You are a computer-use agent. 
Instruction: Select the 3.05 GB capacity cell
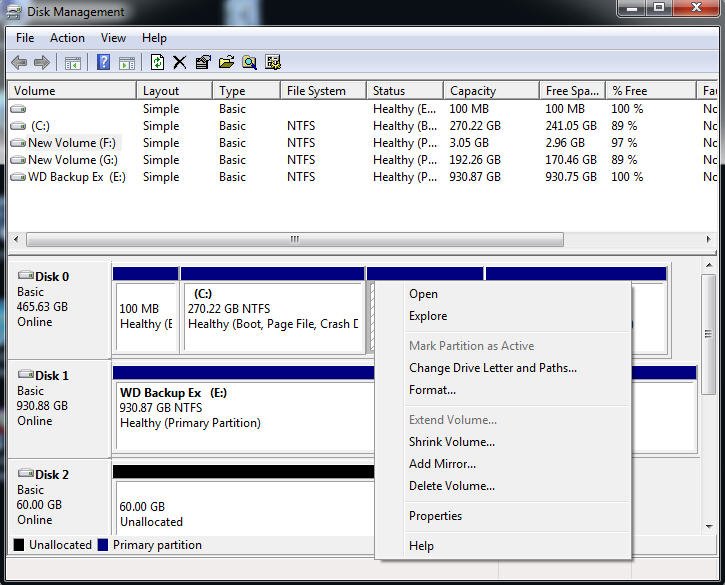pyautogui.click(x=469, y=143)
